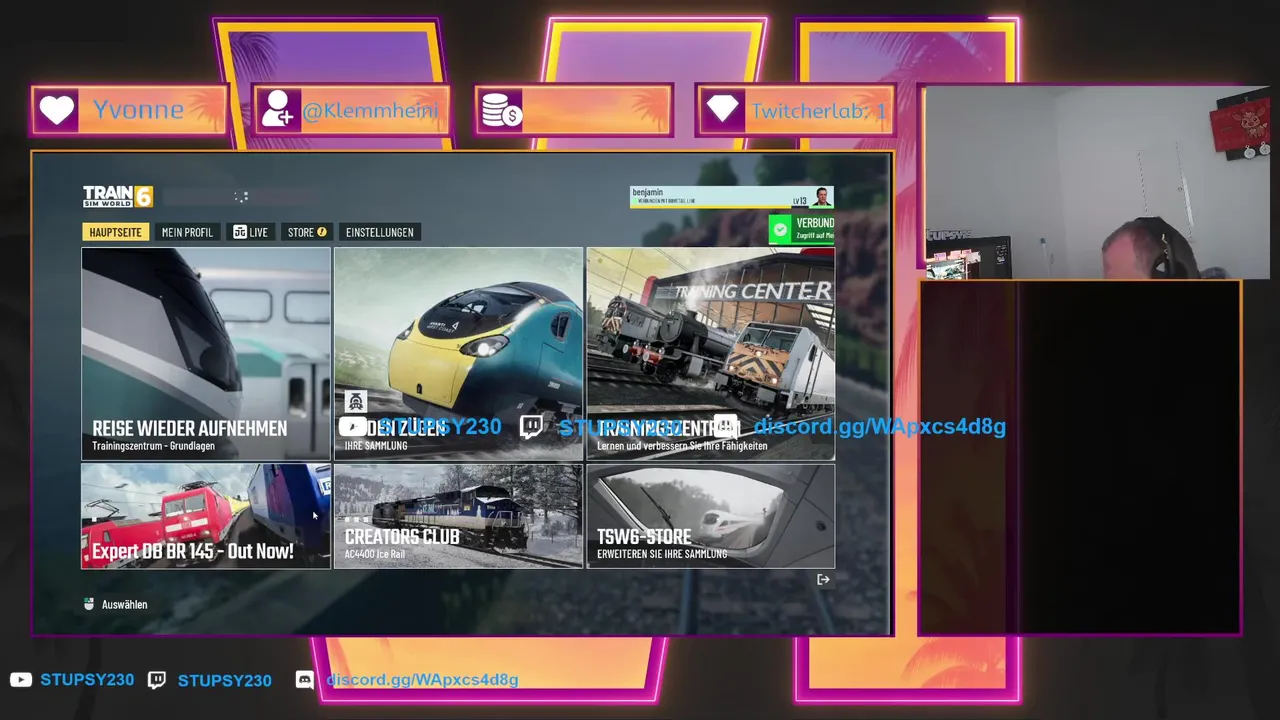Click the Twitcherlab: 1 label
Screen dimensions: 1280x720
pyautogui.click(x=819, y=110)
